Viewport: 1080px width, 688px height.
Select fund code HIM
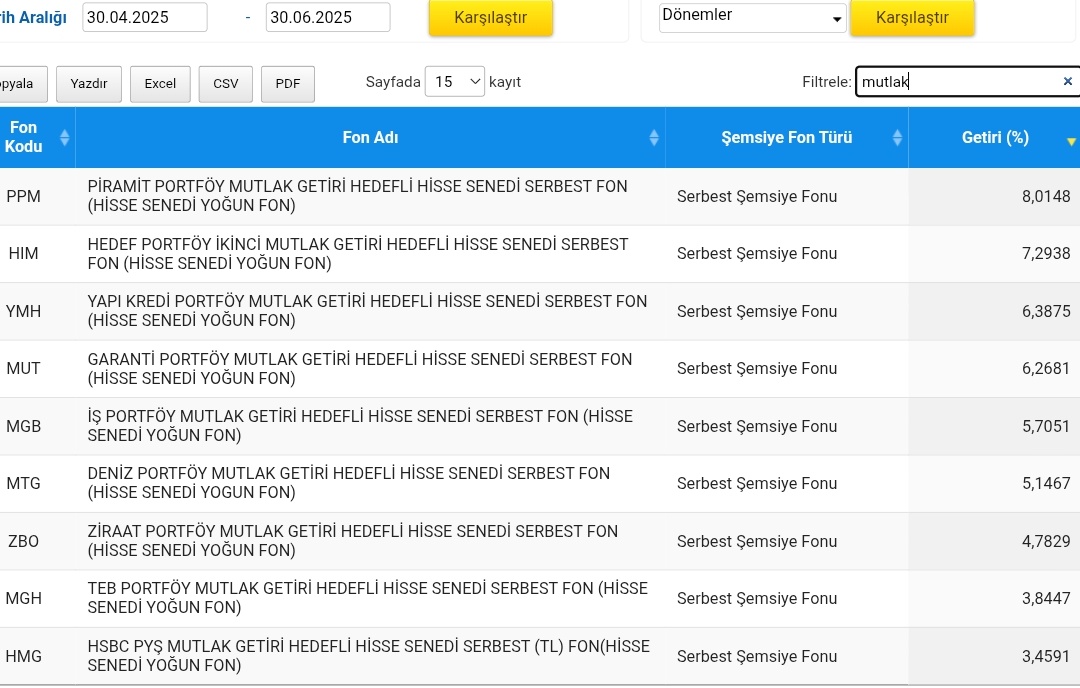point(23,253)
